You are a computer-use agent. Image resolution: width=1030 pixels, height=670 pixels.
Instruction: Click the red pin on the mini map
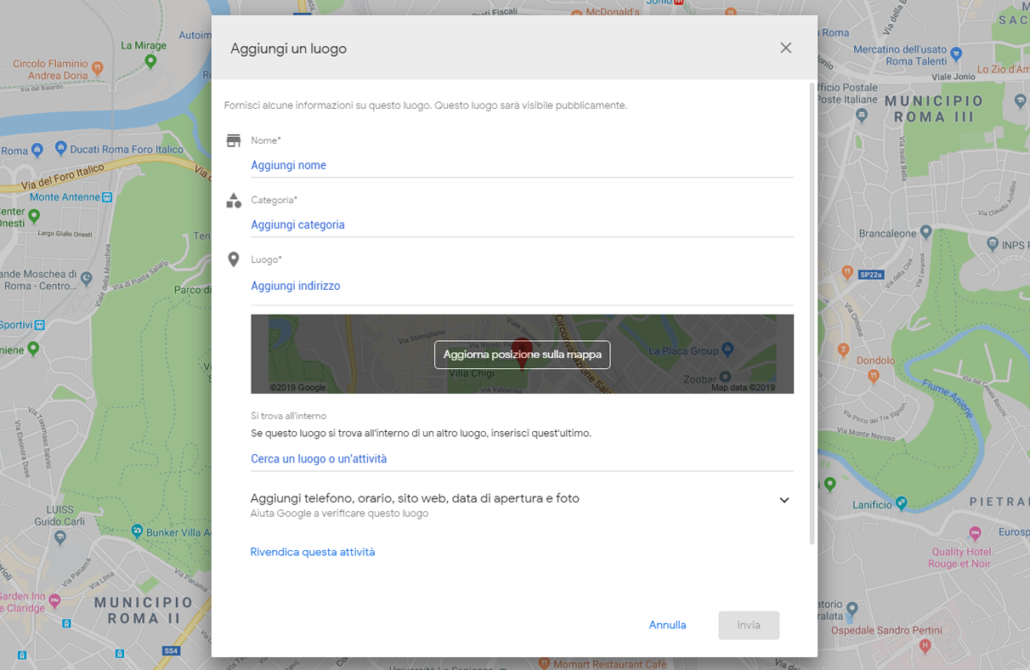[x=522, y=351]
